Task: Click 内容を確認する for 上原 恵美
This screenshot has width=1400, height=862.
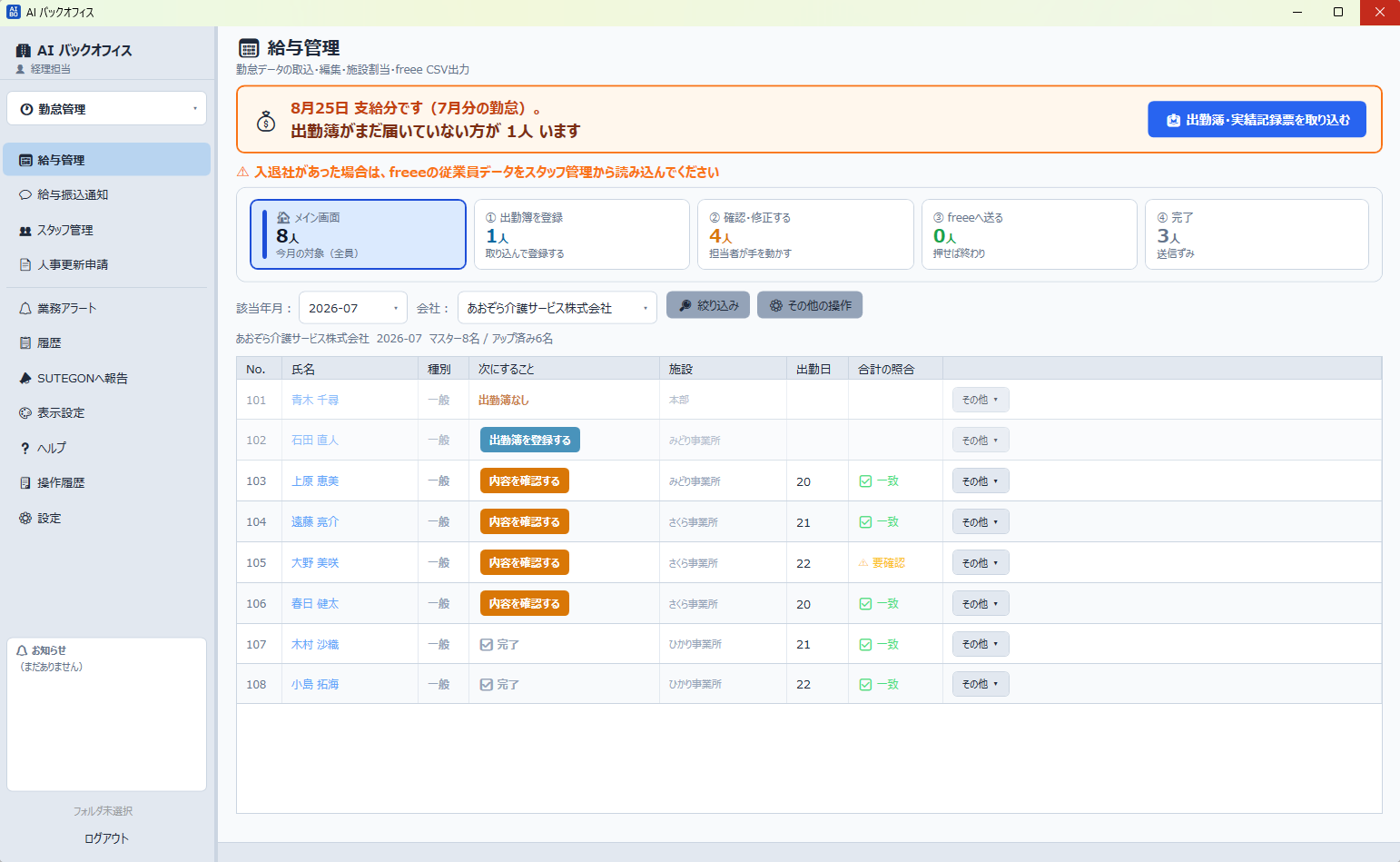Action: pyautogui.click(x=525, y=481)
